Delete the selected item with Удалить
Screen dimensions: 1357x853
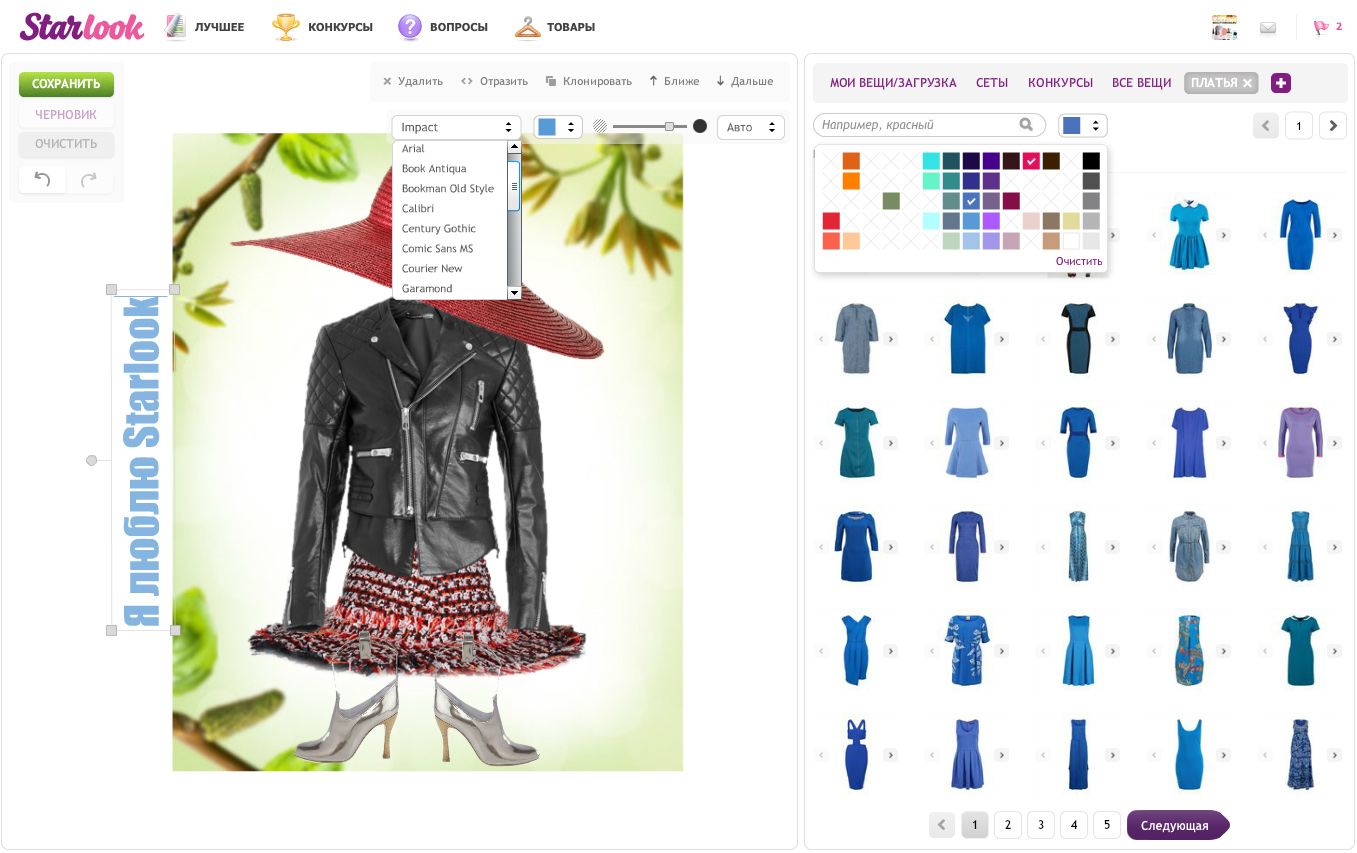[x=413, y=81]
